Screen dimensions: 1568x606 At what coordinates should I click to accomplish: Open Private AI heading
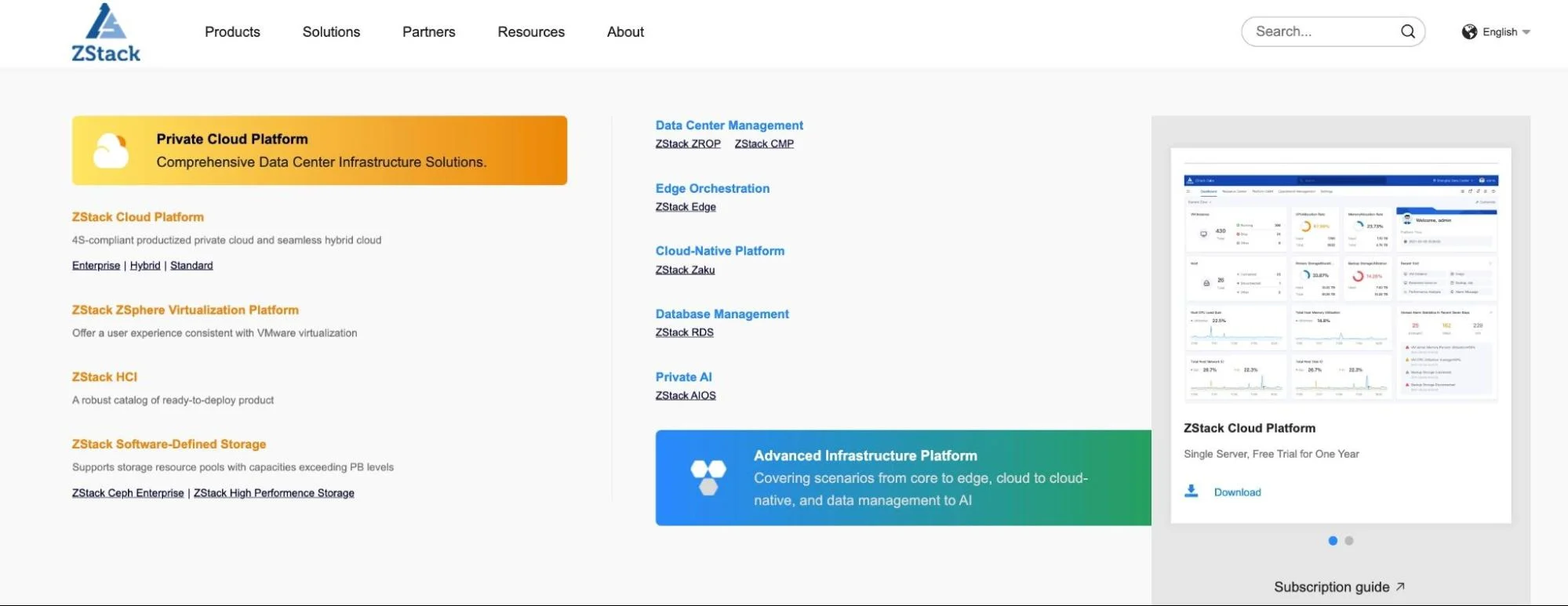click(x=684, y=377)
